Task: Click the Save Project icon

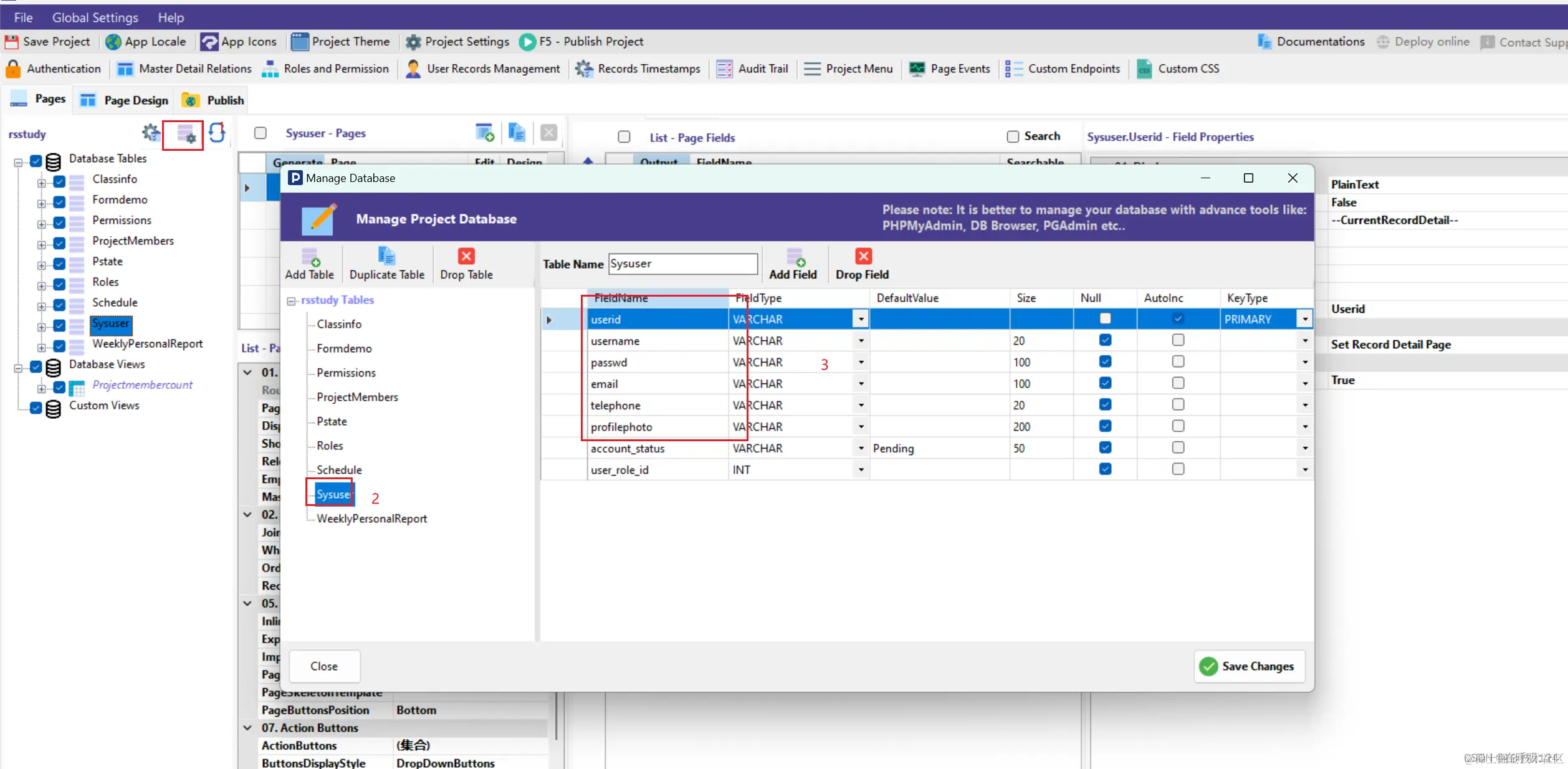Action: click(12, 42)
